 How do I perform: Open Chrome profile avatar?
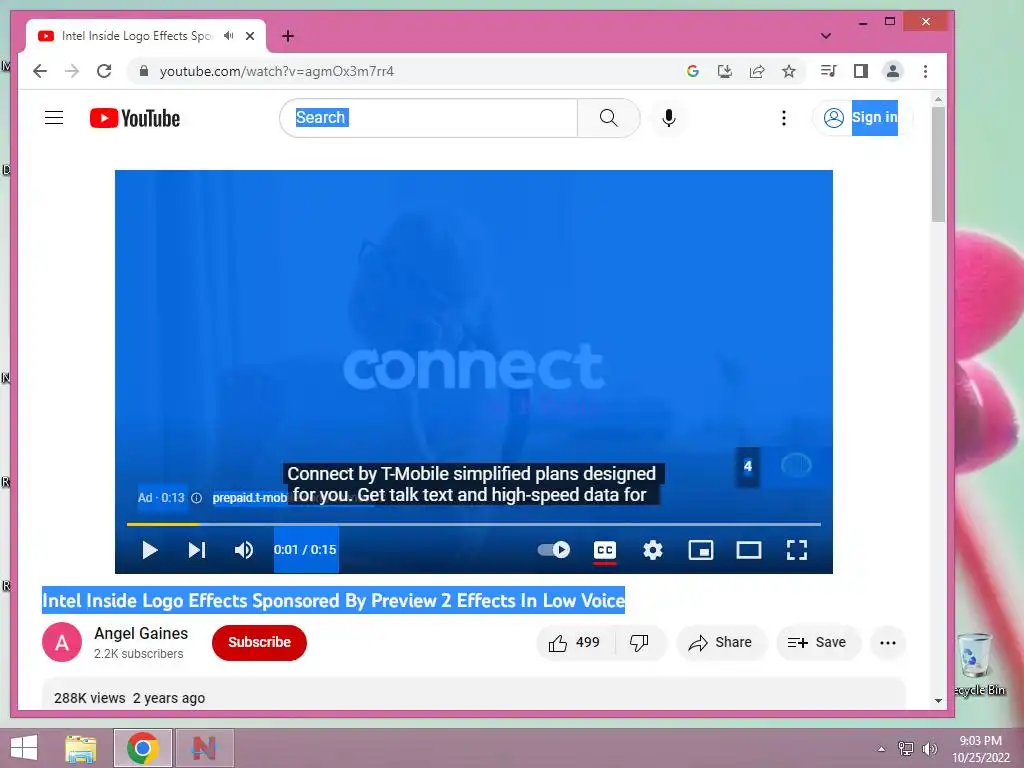893,71
